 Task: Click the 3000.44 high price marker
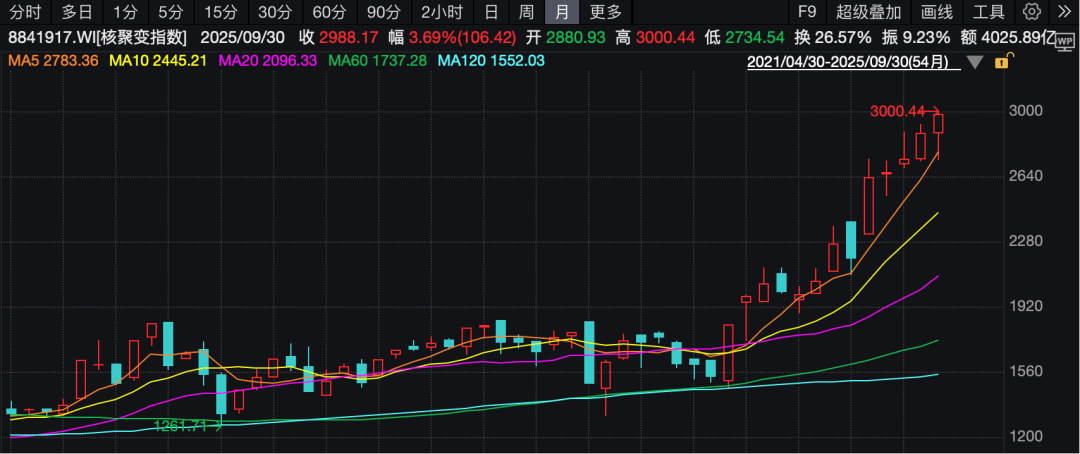[897, 112]
